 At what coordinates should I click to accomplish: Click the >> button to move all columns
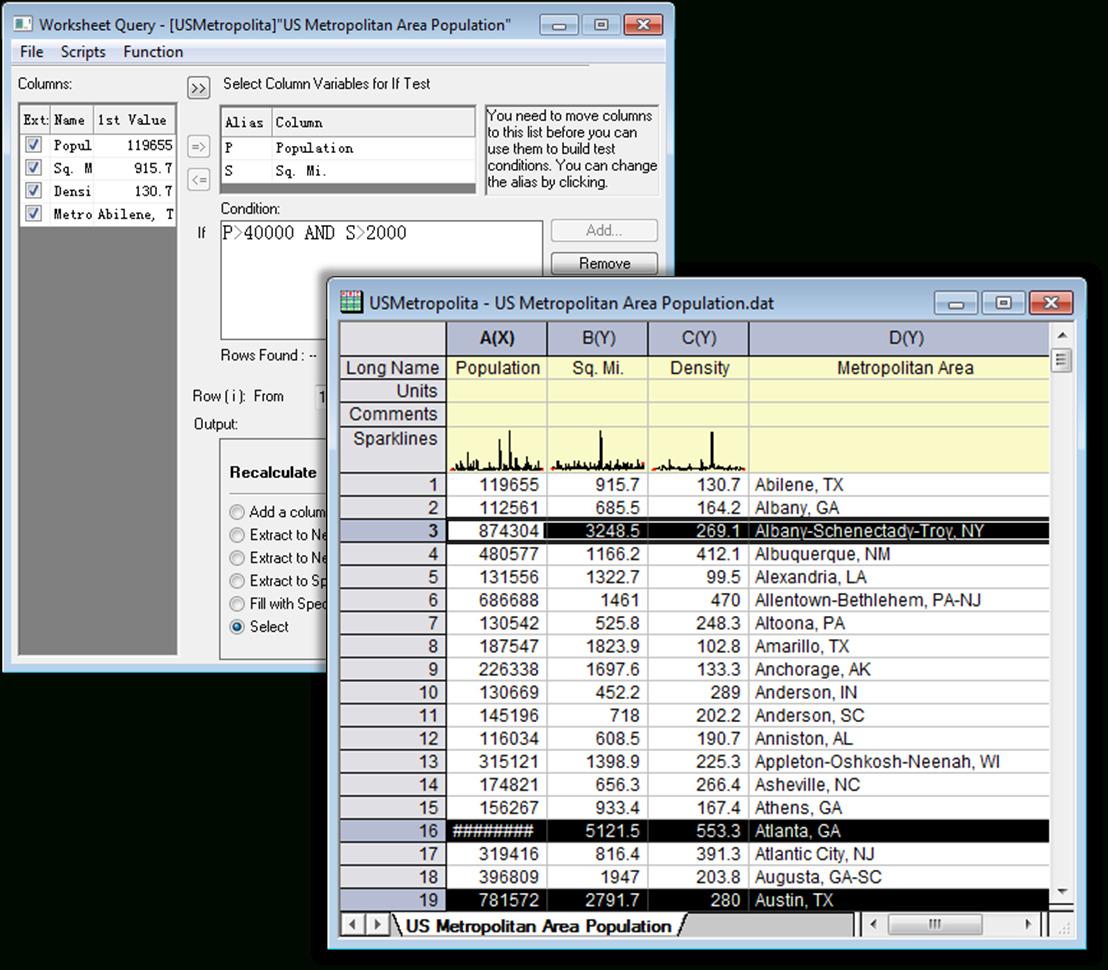point(198,88)
